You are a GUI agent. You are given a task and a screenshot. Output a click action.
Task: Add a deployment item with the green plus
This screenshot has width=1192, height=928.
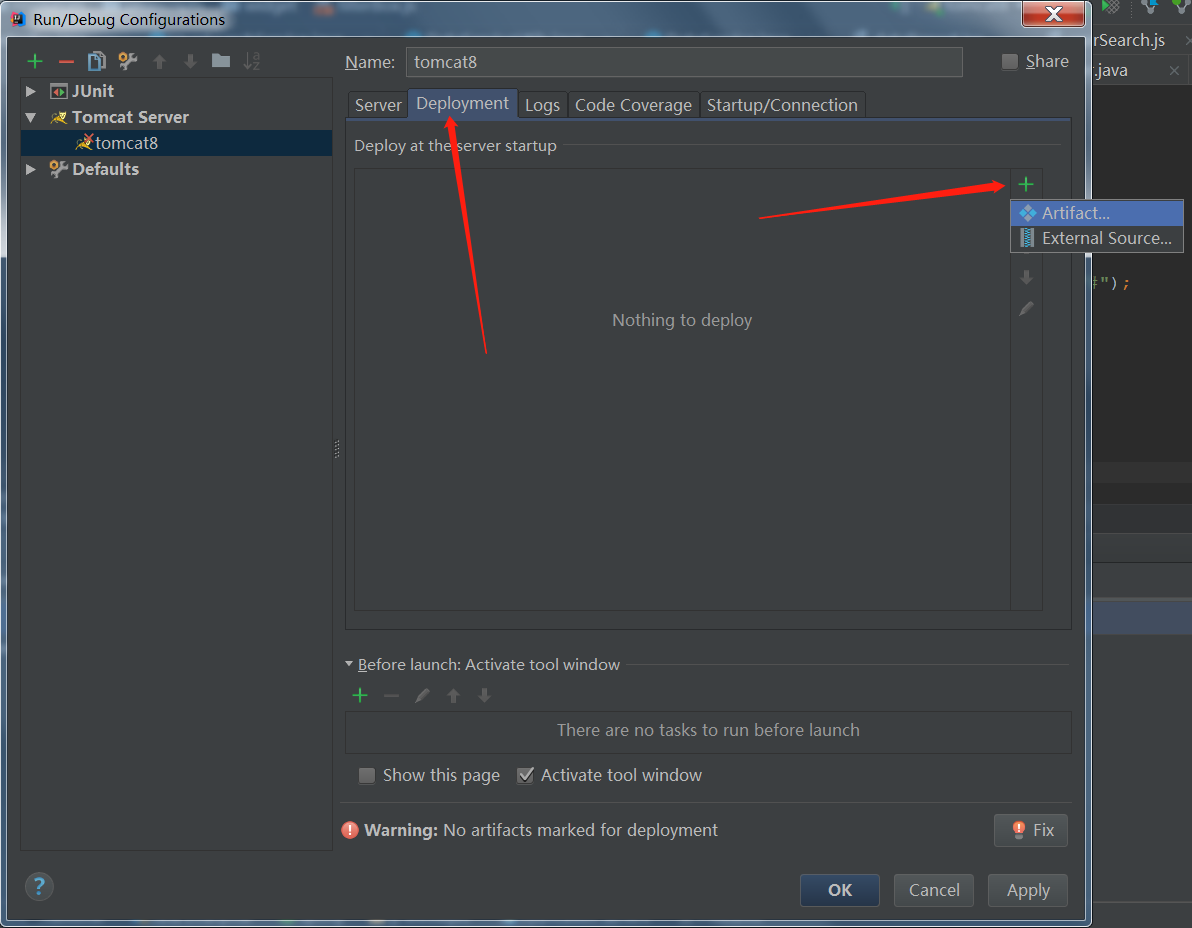[x=1026, y=184]
